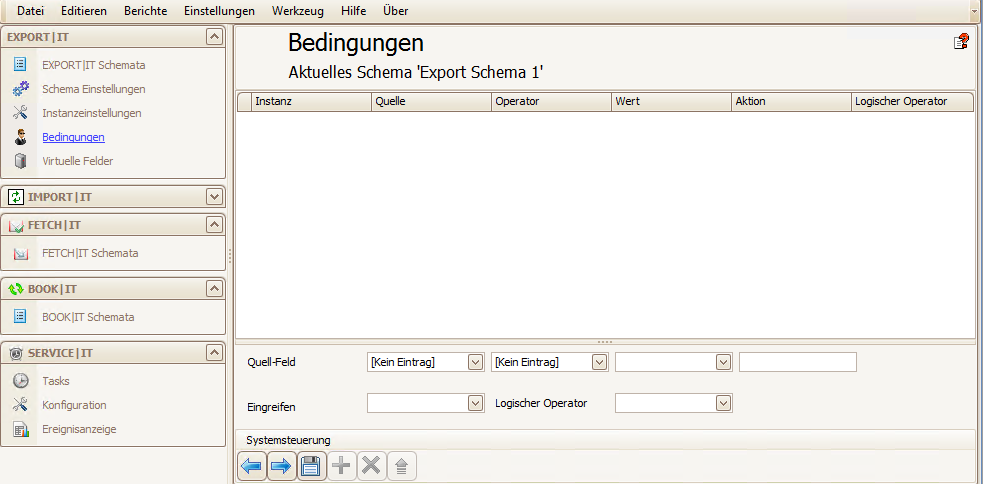This screenshot has width=983, height=484.
Task: Sort by Logischer Operator column header
Action: [913, 102]
